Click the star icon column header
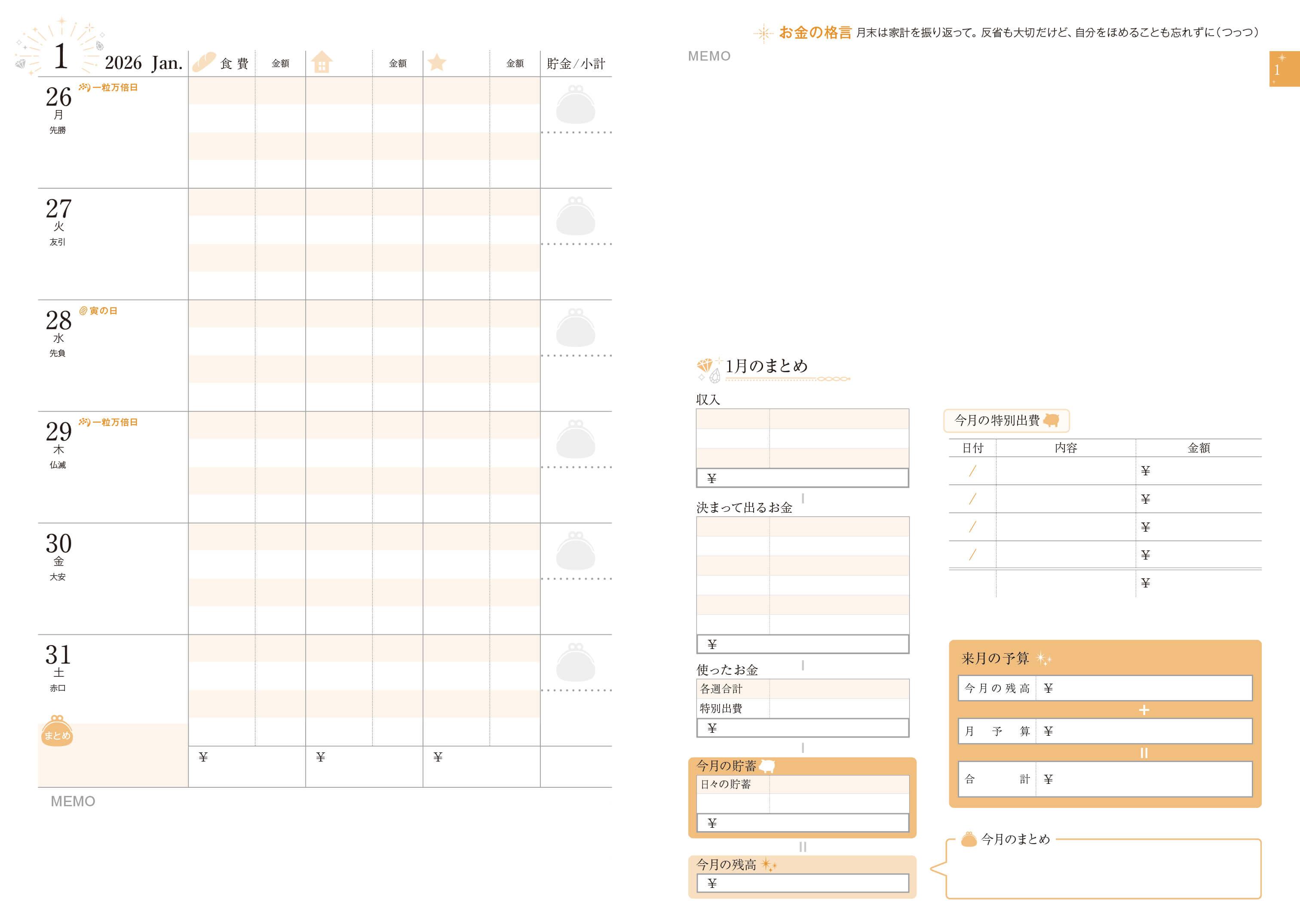This screenshot has height=924, width=1300. [x=437, y=62]
